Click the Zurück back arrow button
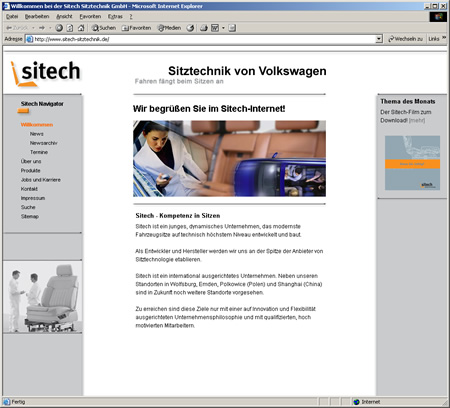 pos(17,28)
